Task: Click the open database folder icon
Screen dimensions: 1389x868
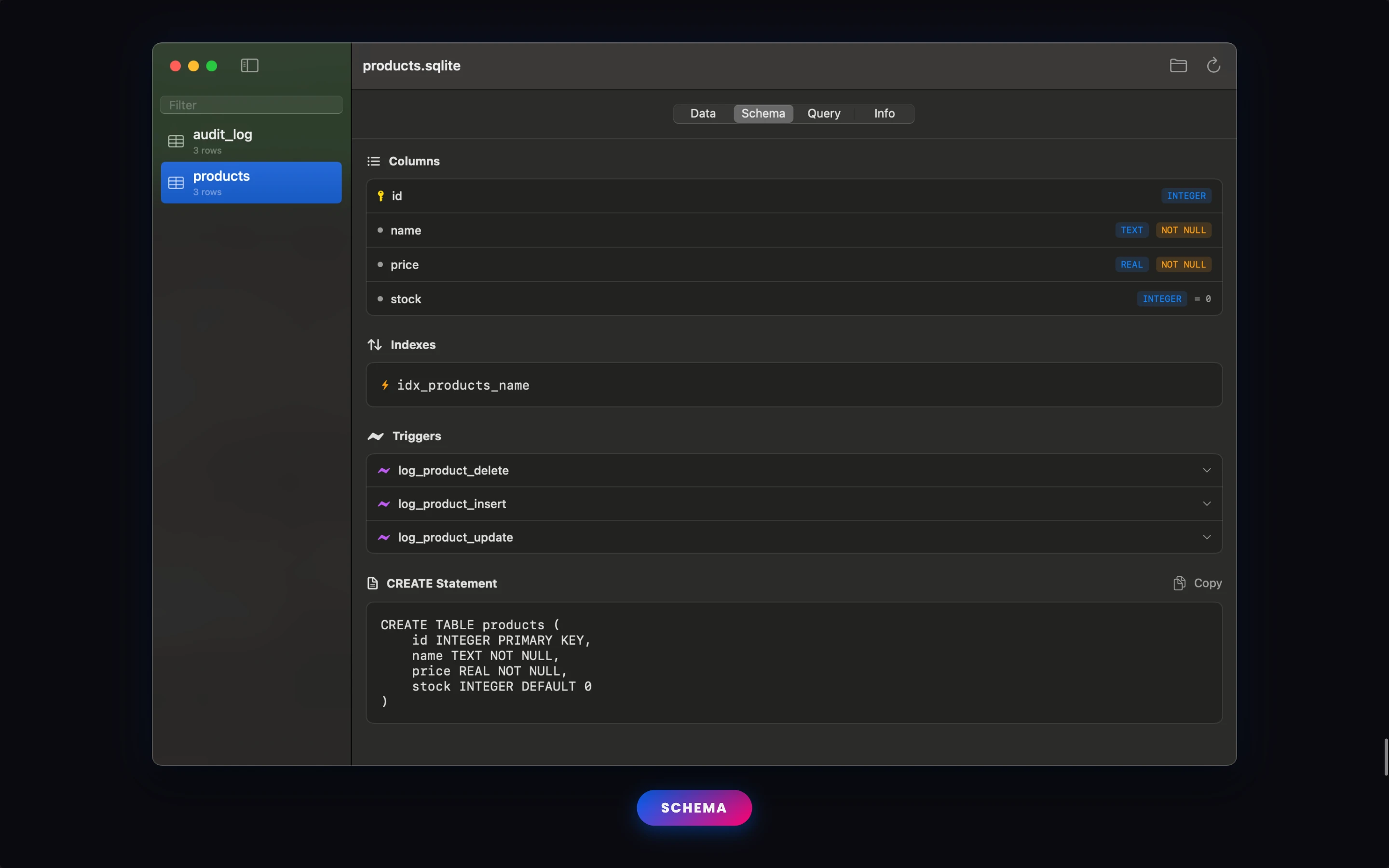Action: (x=1178, y=66)
